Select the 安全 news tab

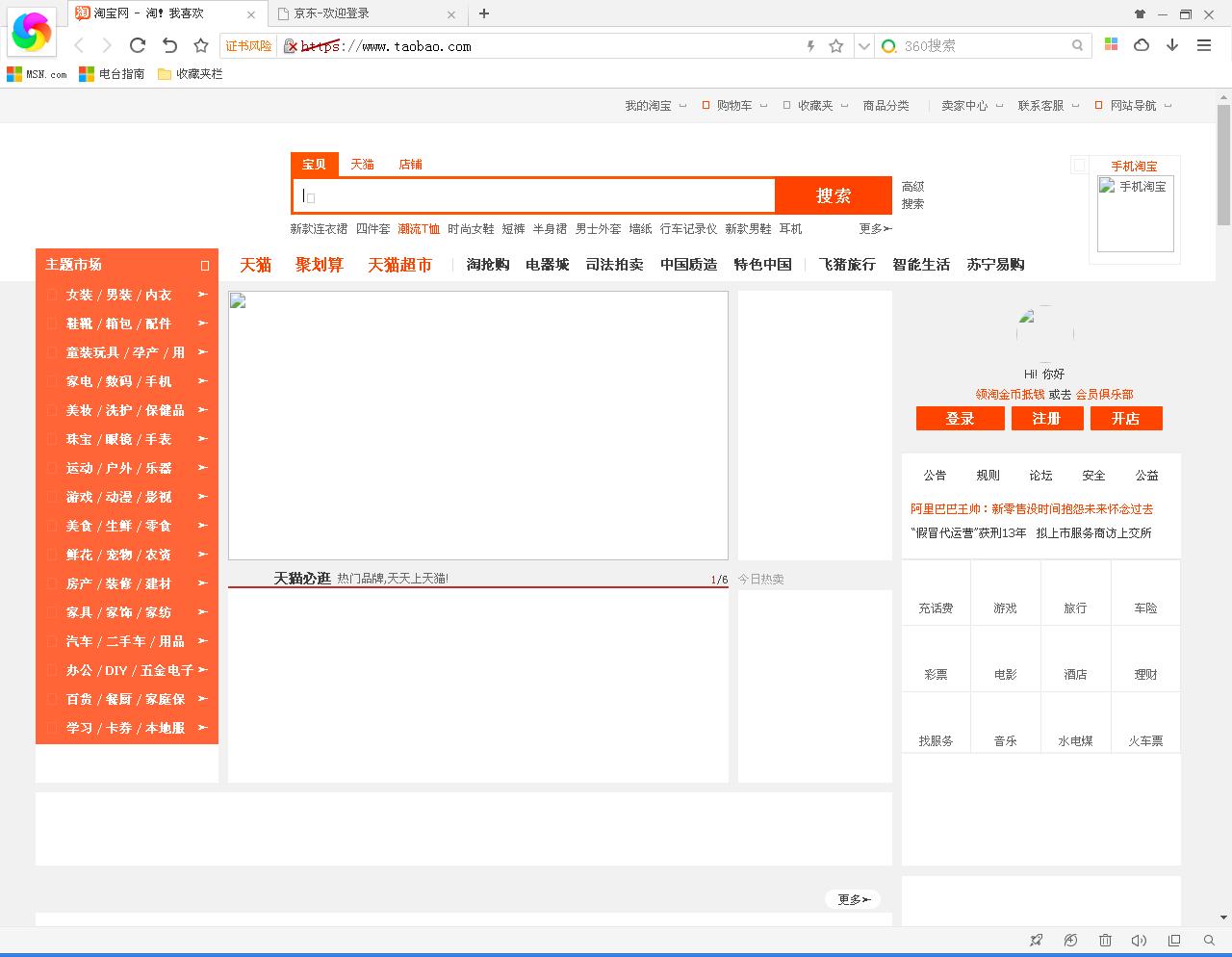point(1093,476)
